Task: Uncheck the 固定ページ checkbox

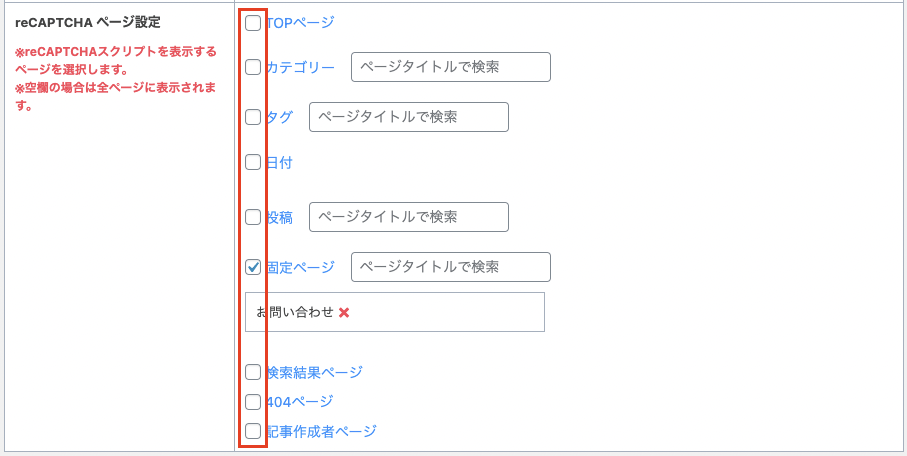Action: 253,267
